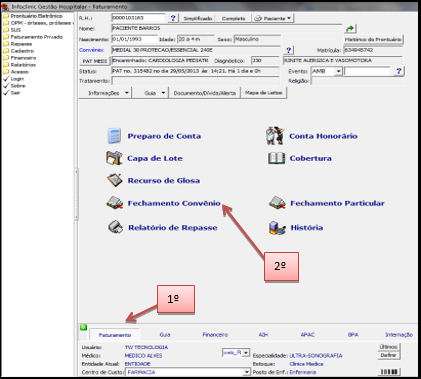Select Repasse in the sidebar
The height and width of the screenshot is (379, 421).
pos(17,44)
